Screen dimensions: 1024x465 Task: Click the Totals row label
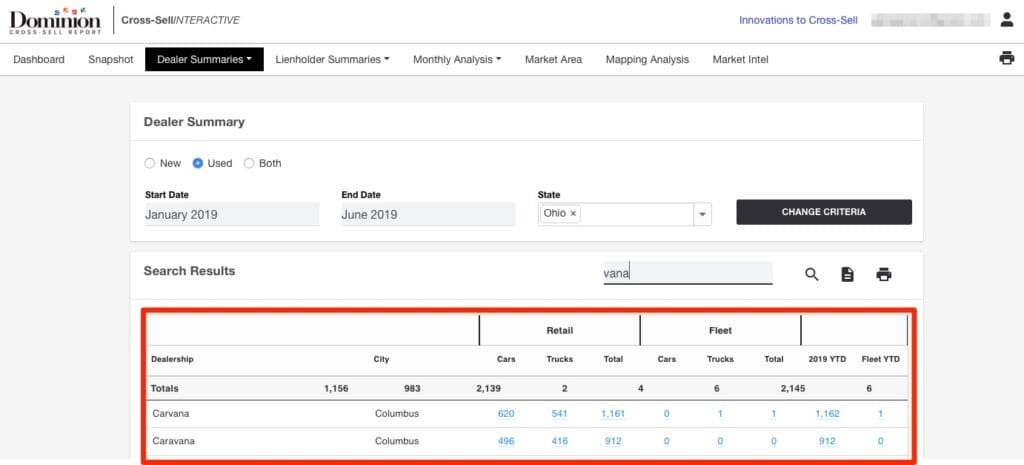[x=165, y=388]
